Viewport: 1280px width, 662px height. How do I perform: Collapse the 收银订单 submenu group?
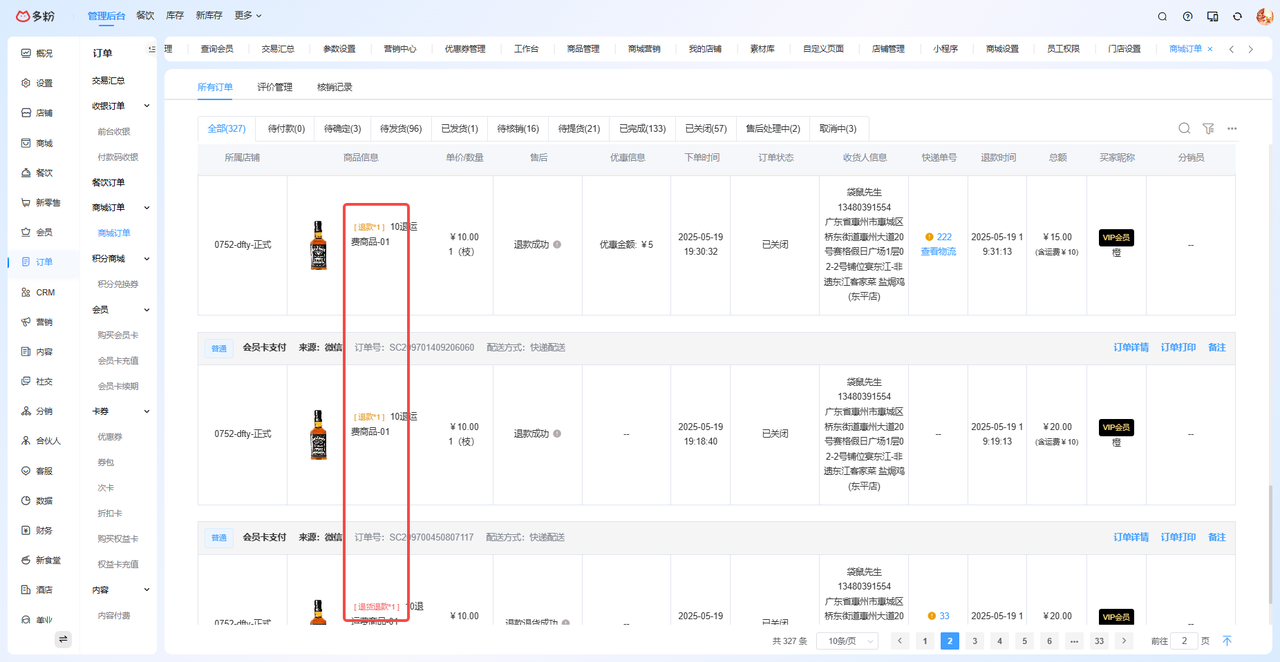(147, 106)
